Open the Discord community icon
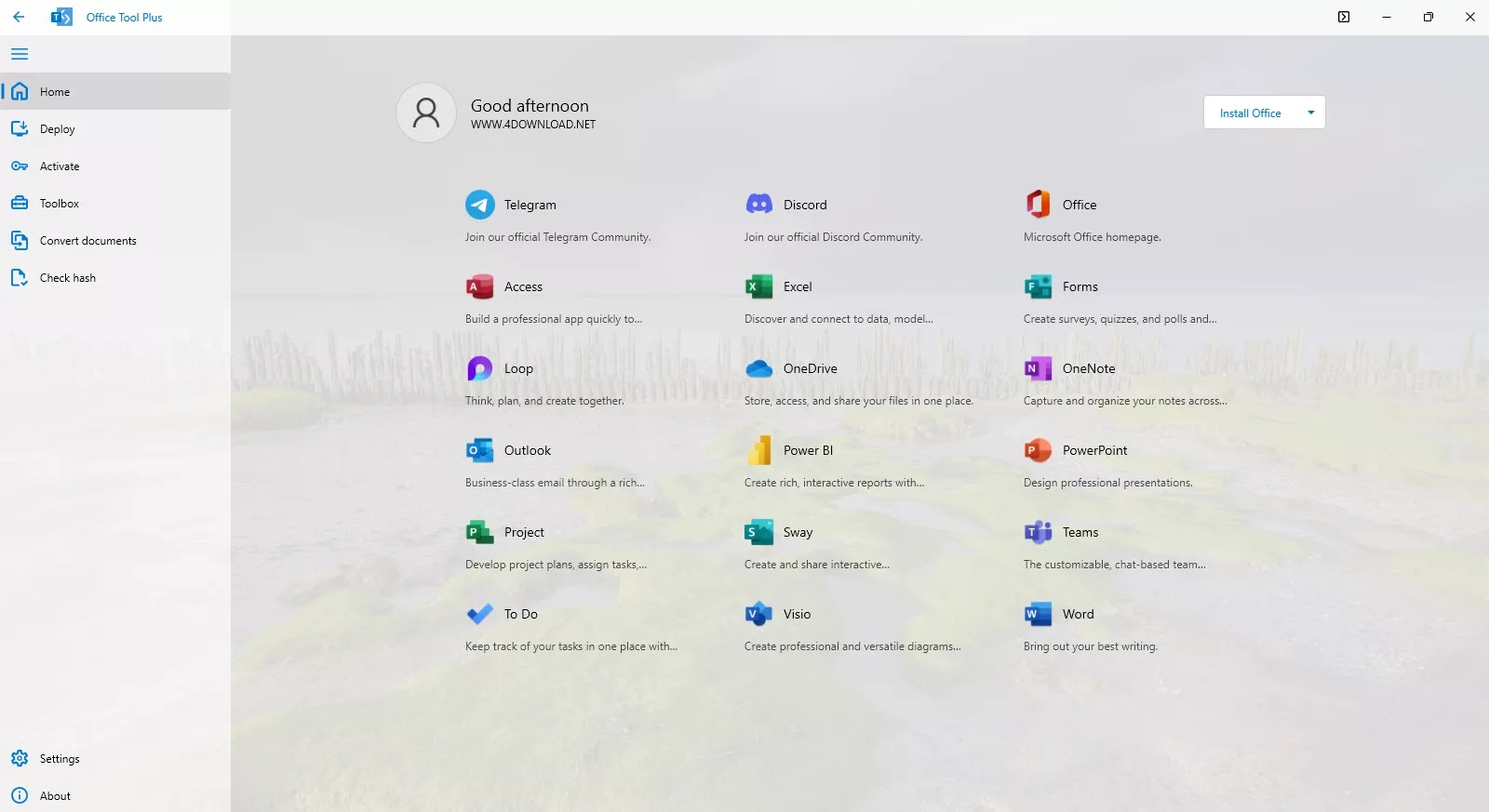Image resolution: width=1489 pixels, height=812 pixels. [759, 205]
